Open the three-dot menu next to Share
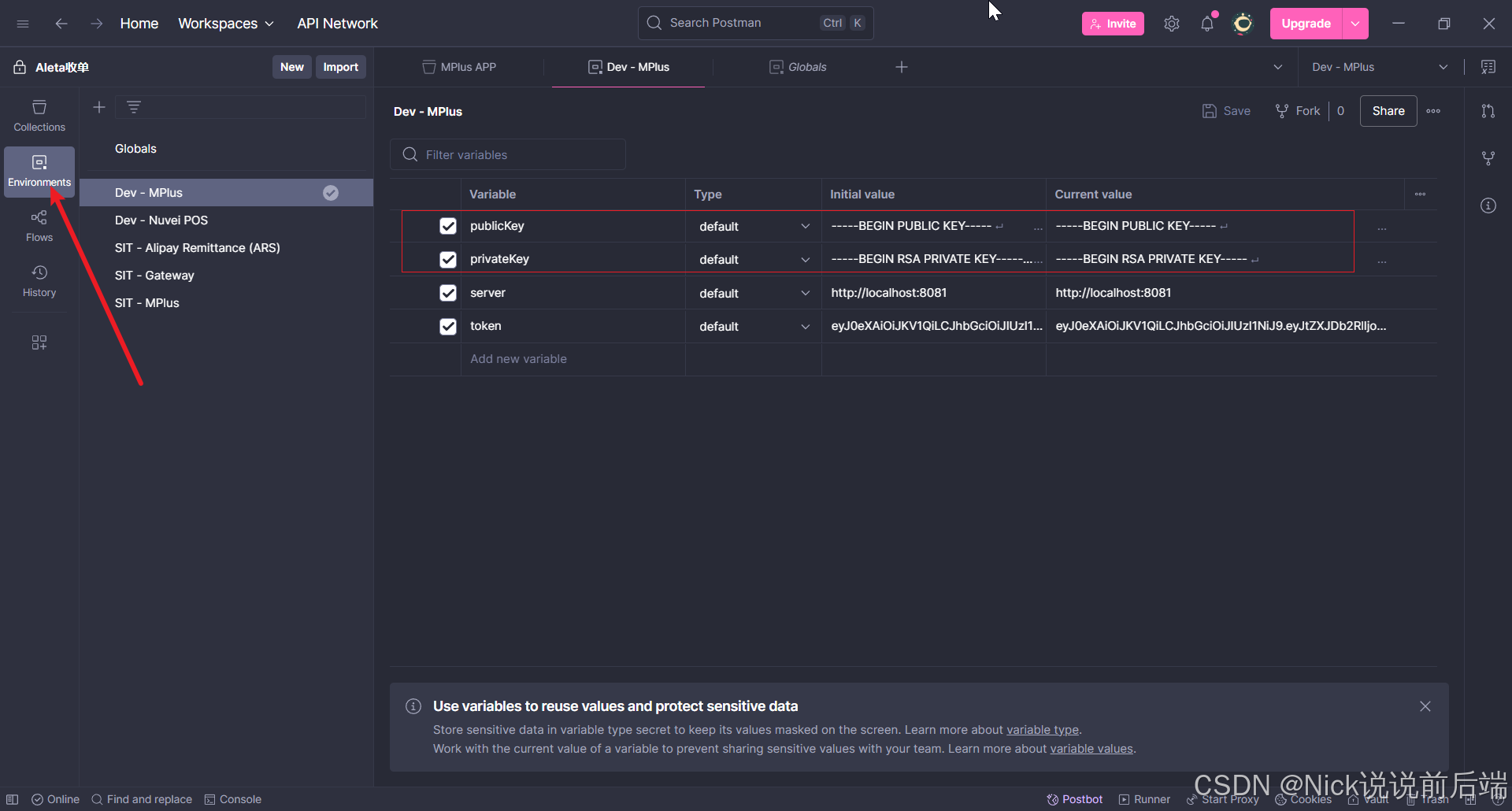The image size is (1512, 811). [x=1433, y=111]
